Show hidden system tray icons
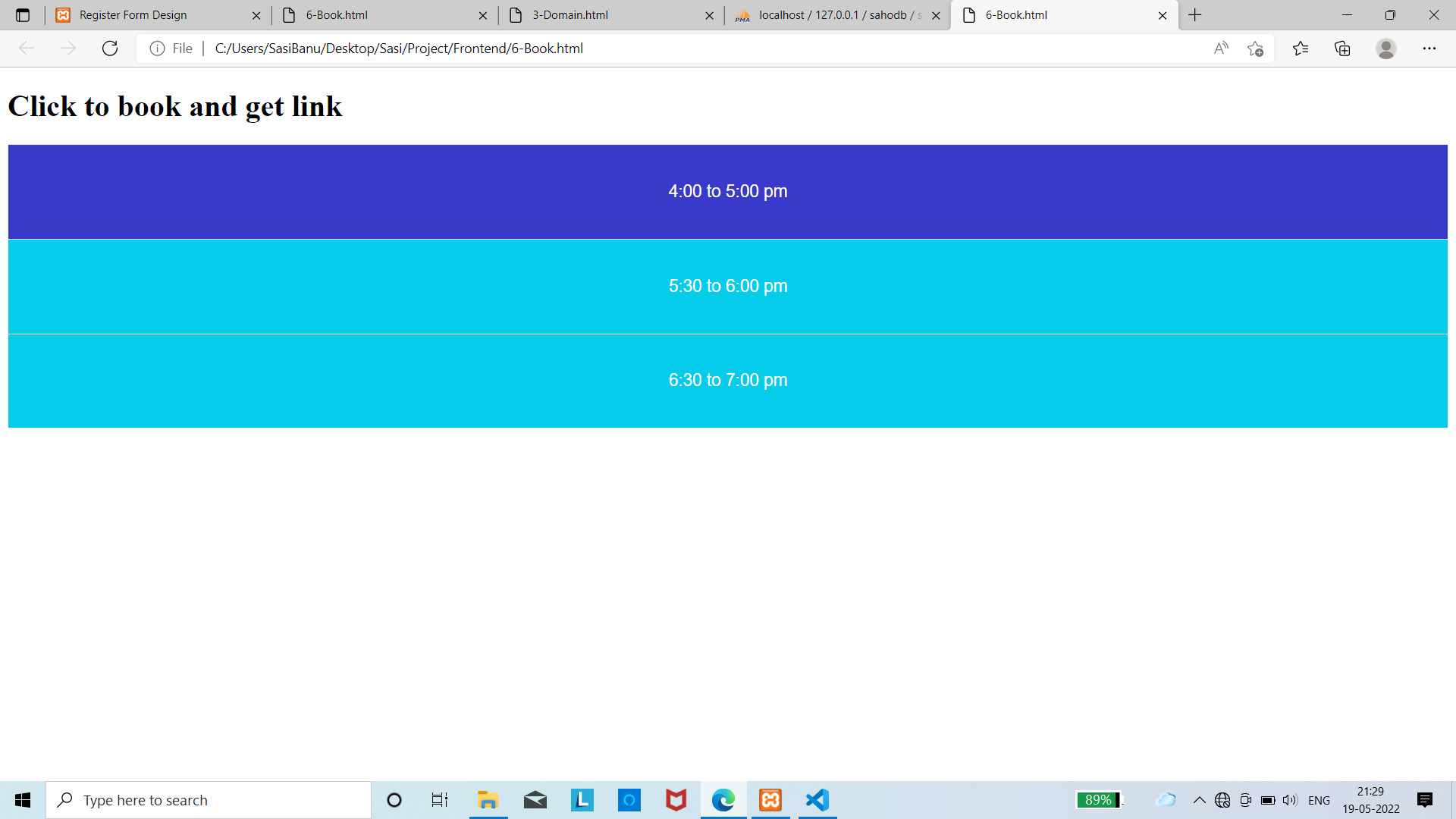This screenshot has width=1456, height=819. click(1199, 800)
